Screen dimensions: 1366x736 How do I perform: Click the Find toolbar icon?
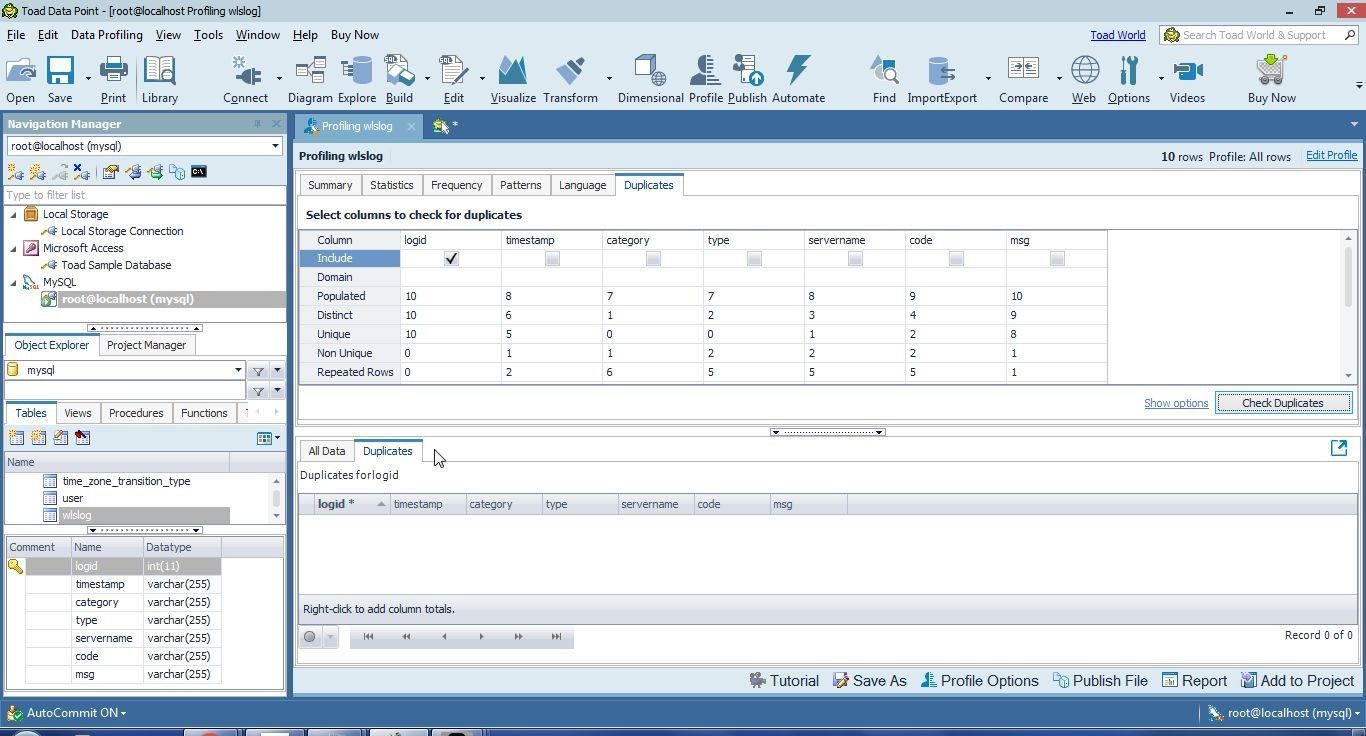coord(884,79)
